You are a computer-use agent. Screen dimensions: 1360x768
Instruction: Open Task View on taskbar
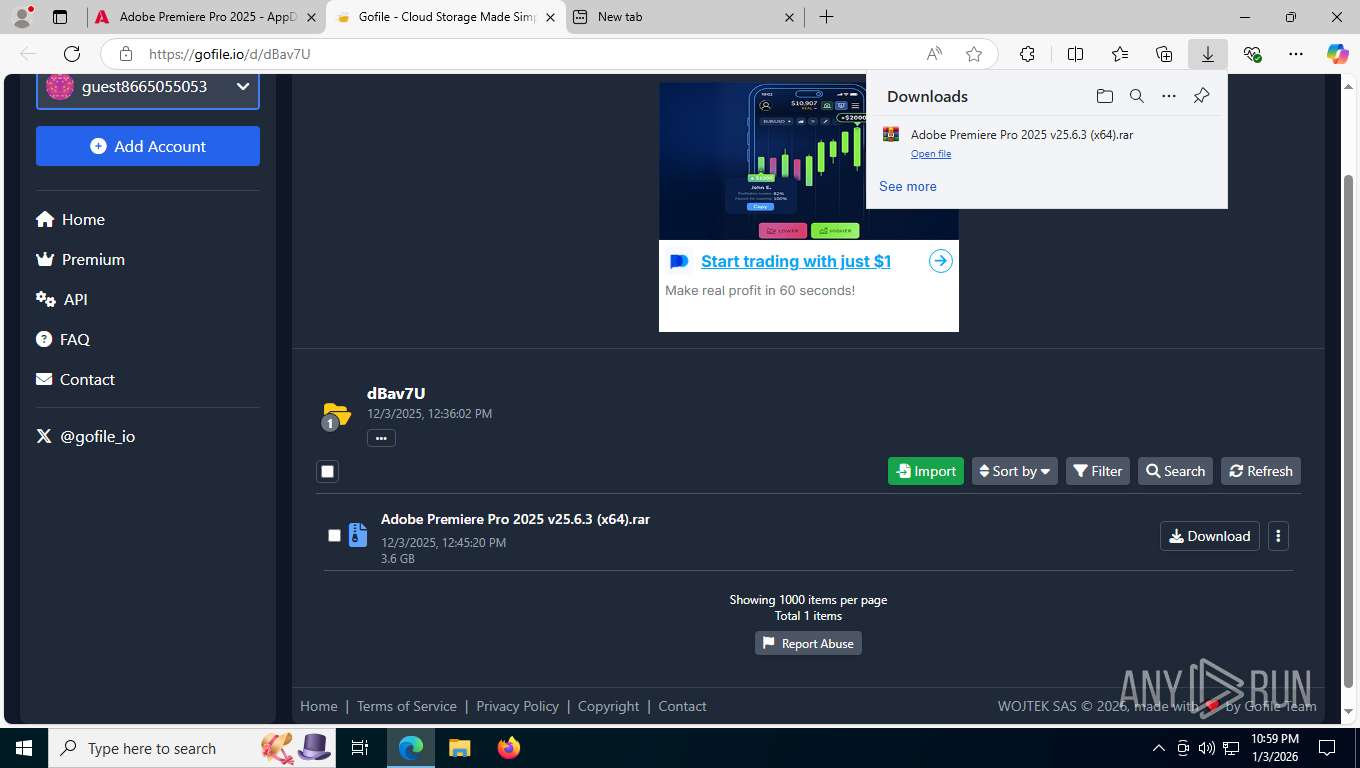point(360,748)
